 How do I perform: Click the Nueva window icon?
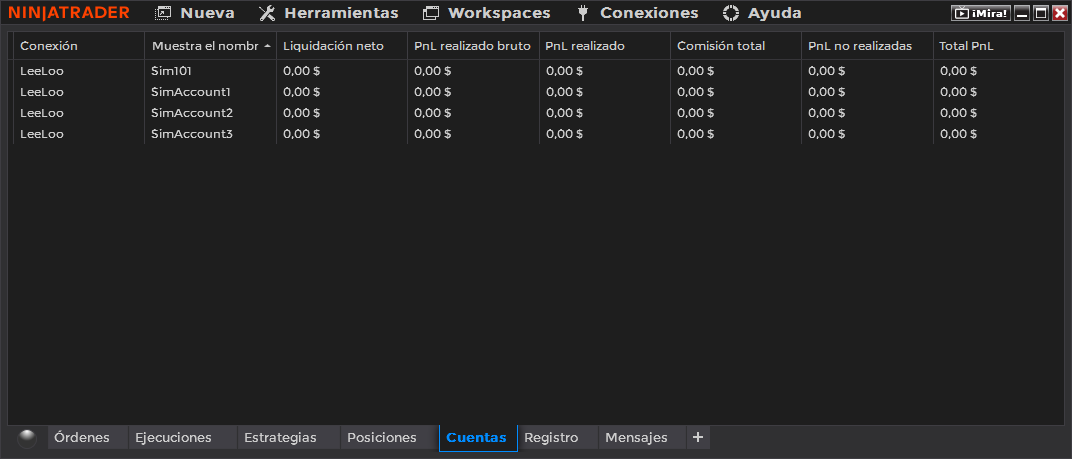(163, 13)
